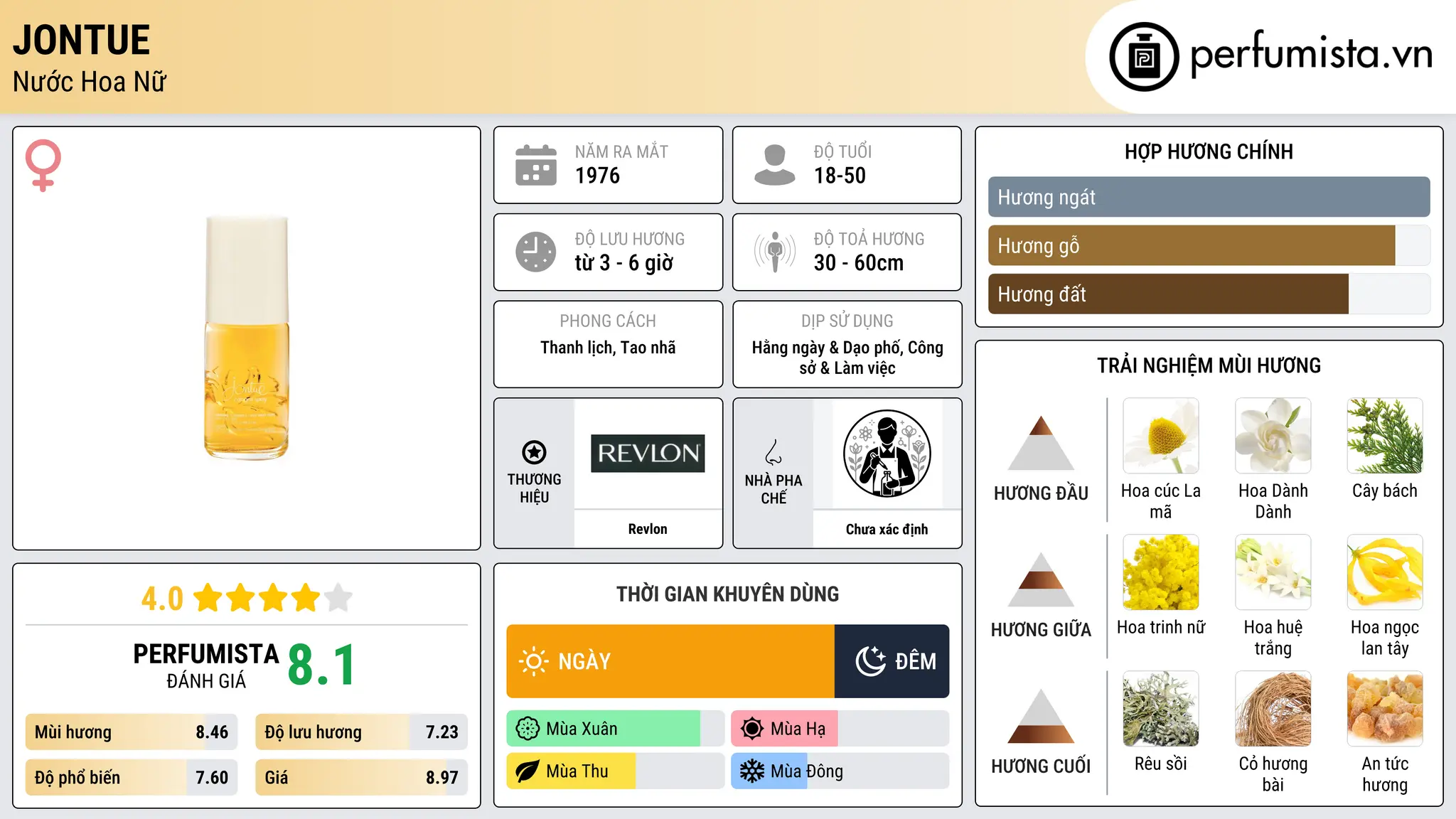Screen dimensions: 1456x819
Task: Click the Độ phổ biến score 7.60 bar
Action: (x=132, y=777)
